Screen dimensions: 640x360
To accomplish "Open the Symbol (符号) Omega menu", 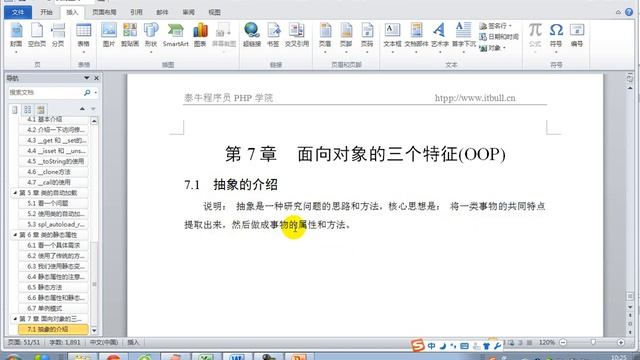I will tap(556, 38).
